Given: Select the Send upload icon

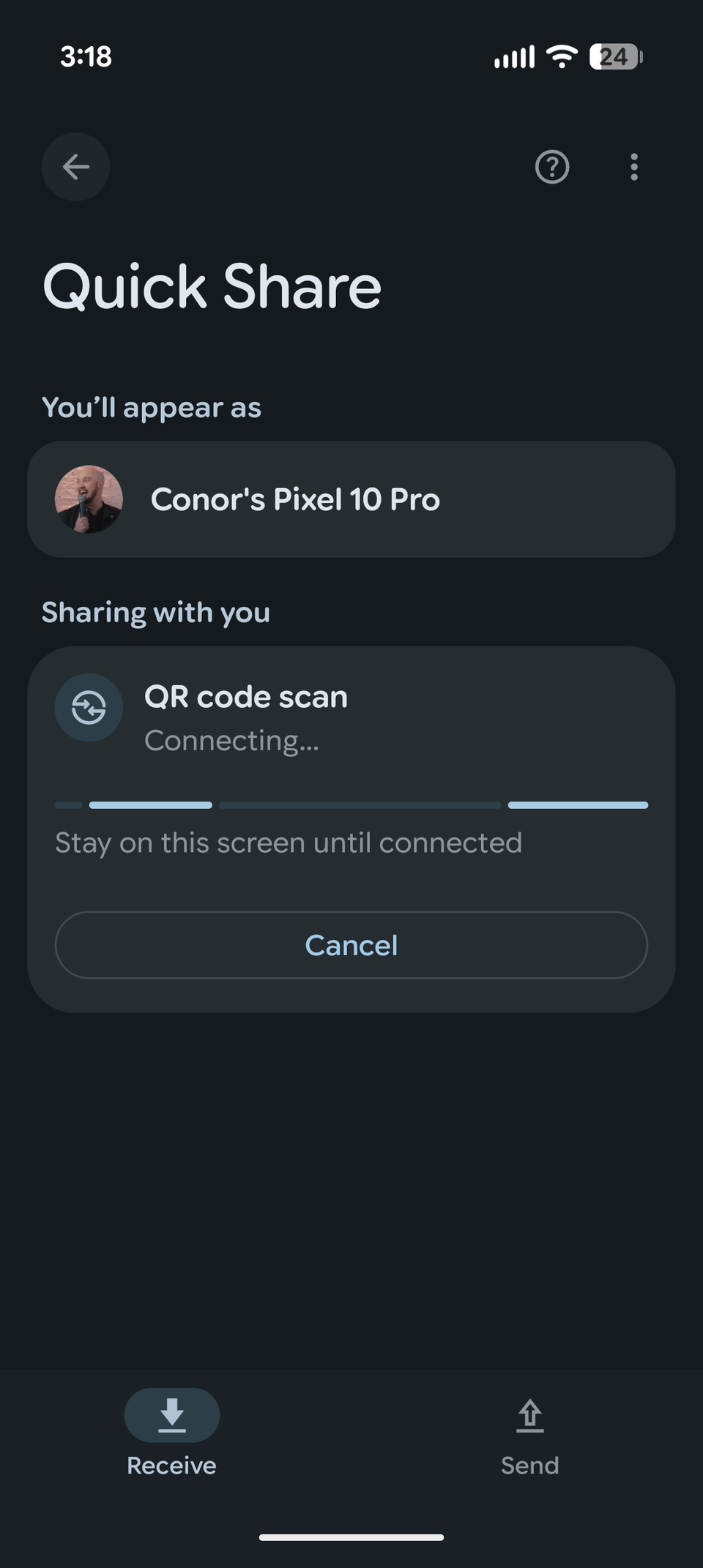Looking at the screenshot, I should pyautogui.click(x=529, y=1414).
